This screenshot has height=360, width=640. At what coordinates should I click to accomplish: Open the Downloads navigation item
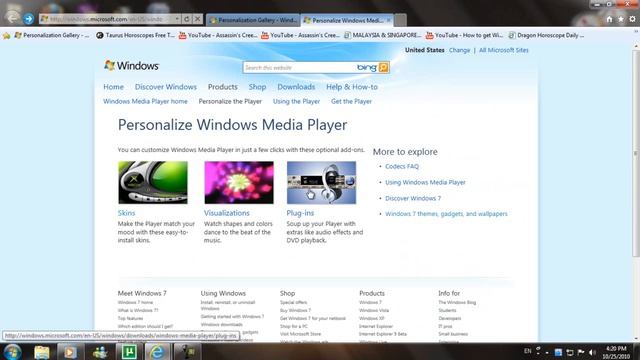point(296,87)
